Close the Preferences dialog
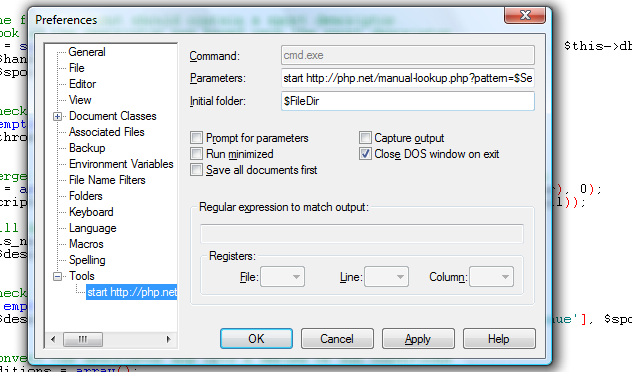The height and width of the screenshot is (372, 632). click(x=525, y=15)
